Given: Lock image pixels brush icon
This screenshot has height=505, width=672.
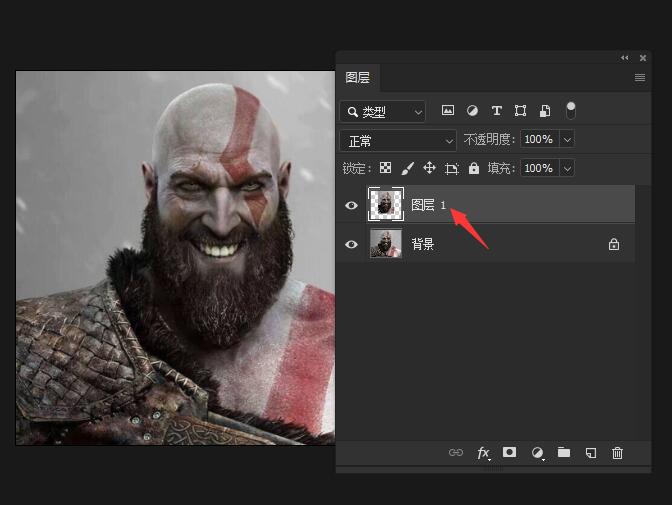Looking at the screenshot, I should click(x=408, y=168).
